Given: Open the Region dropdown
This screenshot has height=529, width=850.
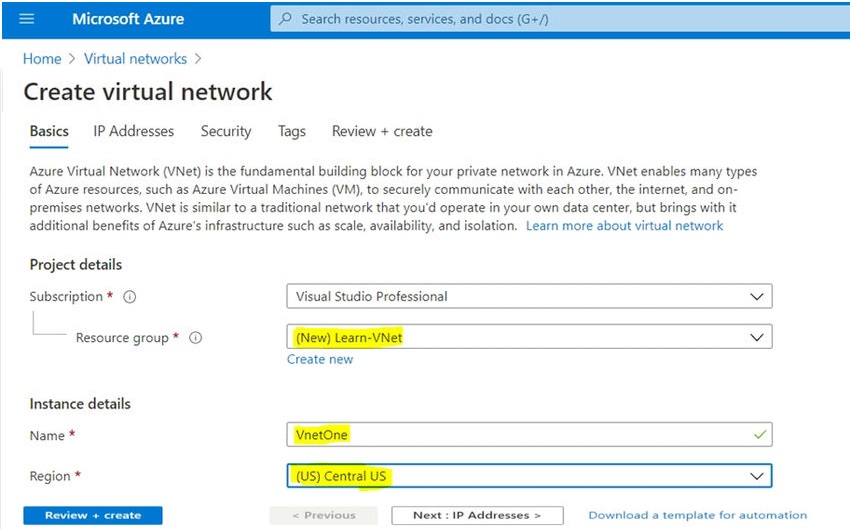Looking at the screenshot, I should tap(529, 476).
